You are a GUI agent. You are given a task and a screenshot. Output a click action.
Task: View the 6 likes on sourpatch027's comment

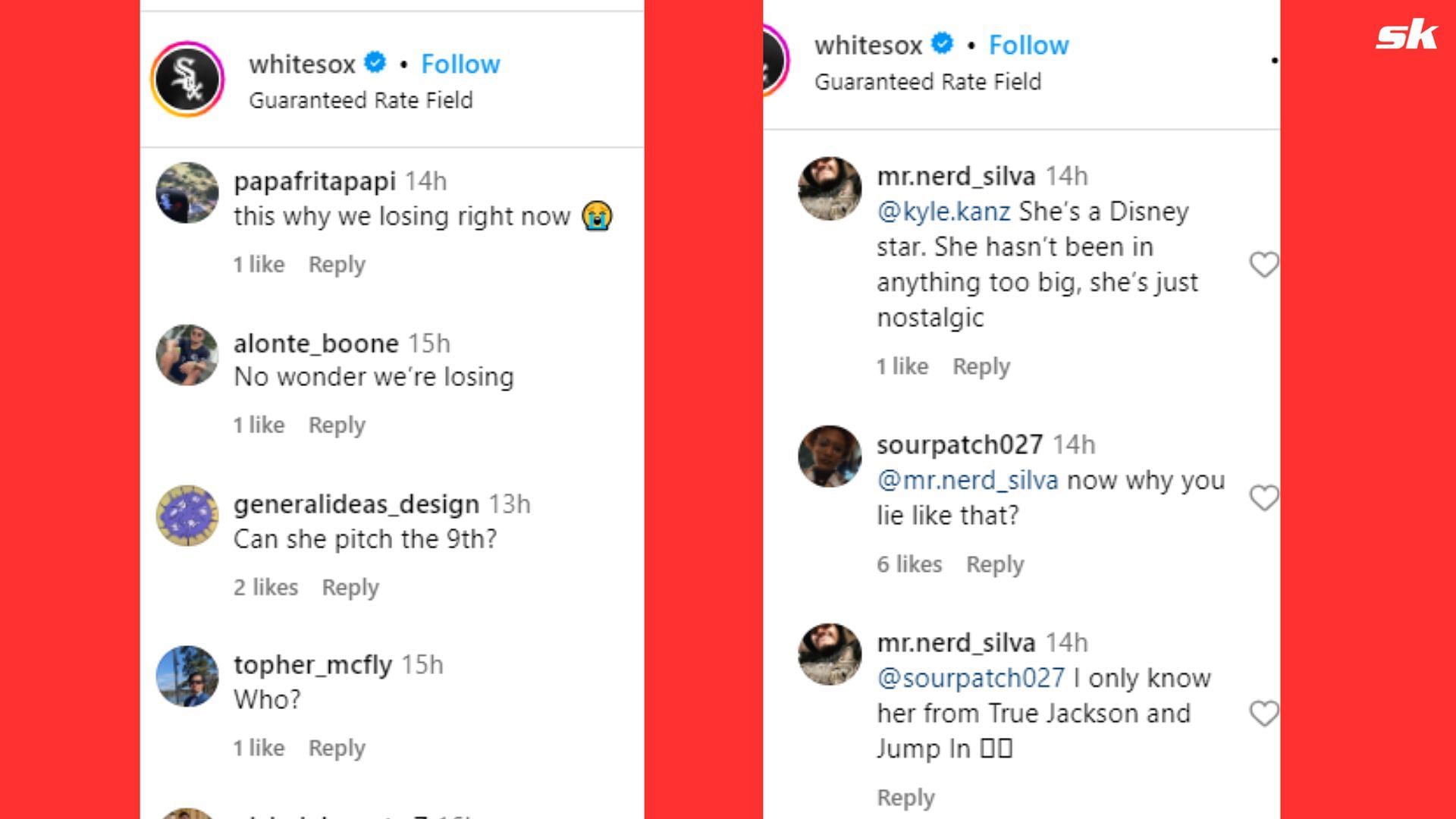pos(909,564)
